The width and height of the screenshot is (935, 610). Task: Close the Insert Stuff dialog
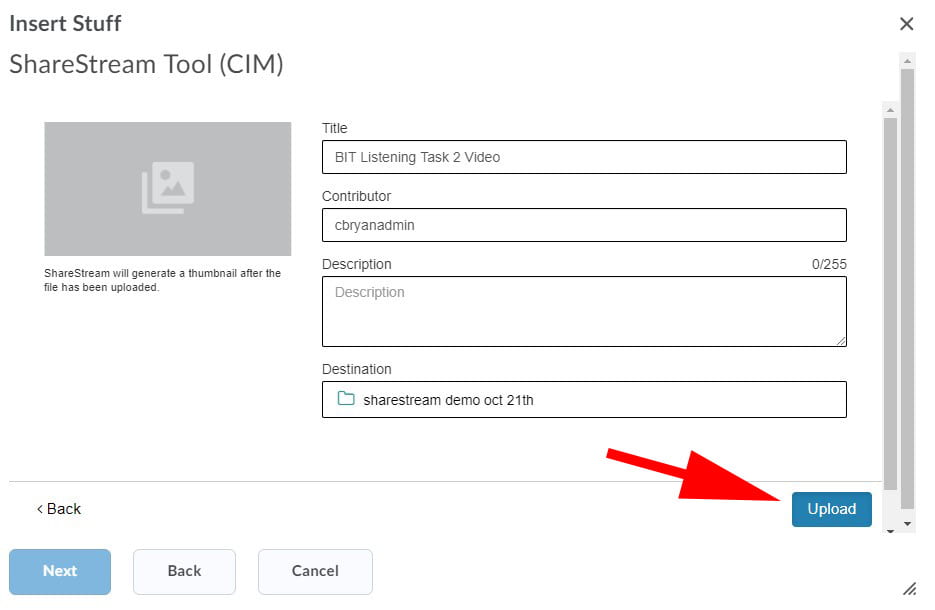click(x=906, y=24)
